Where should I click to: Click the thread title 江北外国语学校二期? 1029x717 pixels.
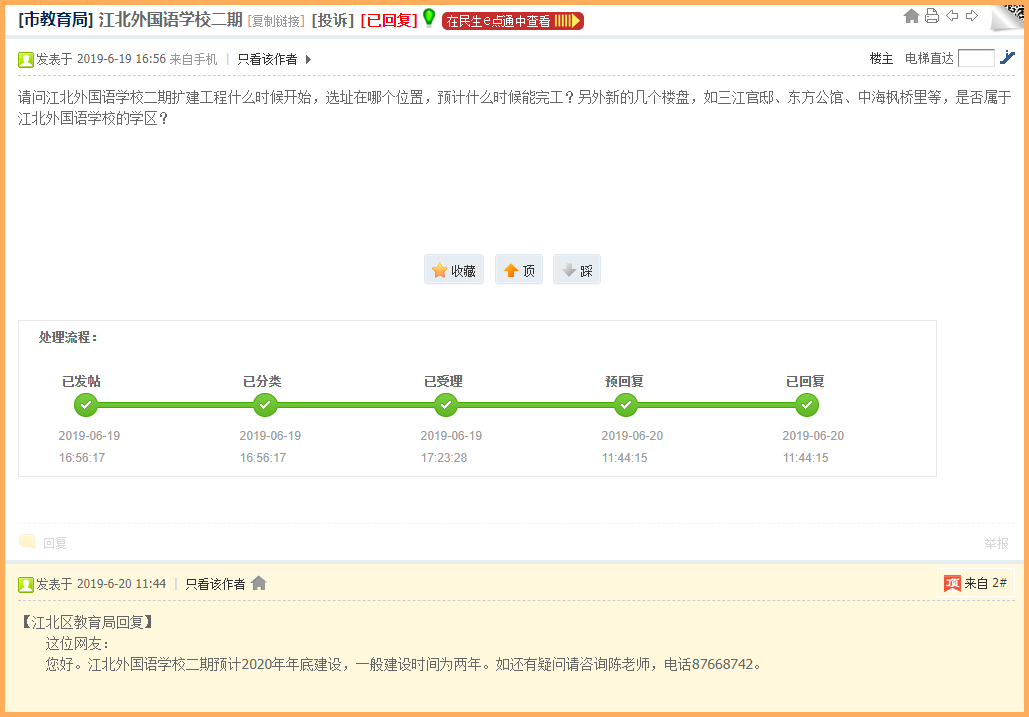point(171,20)
